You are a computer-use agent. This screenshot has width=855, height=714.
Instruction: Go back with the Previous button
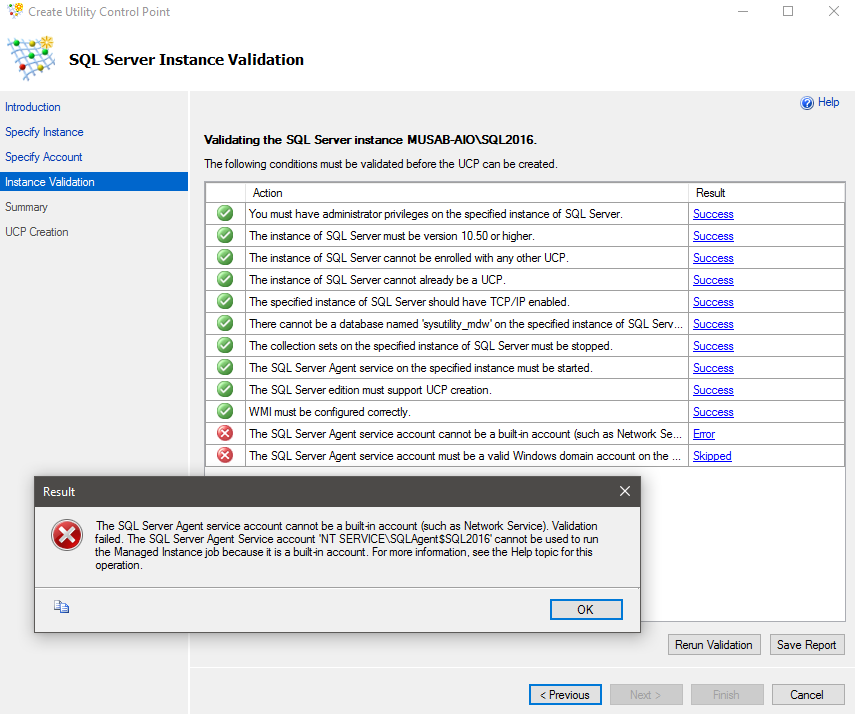(x=565, y=695)
